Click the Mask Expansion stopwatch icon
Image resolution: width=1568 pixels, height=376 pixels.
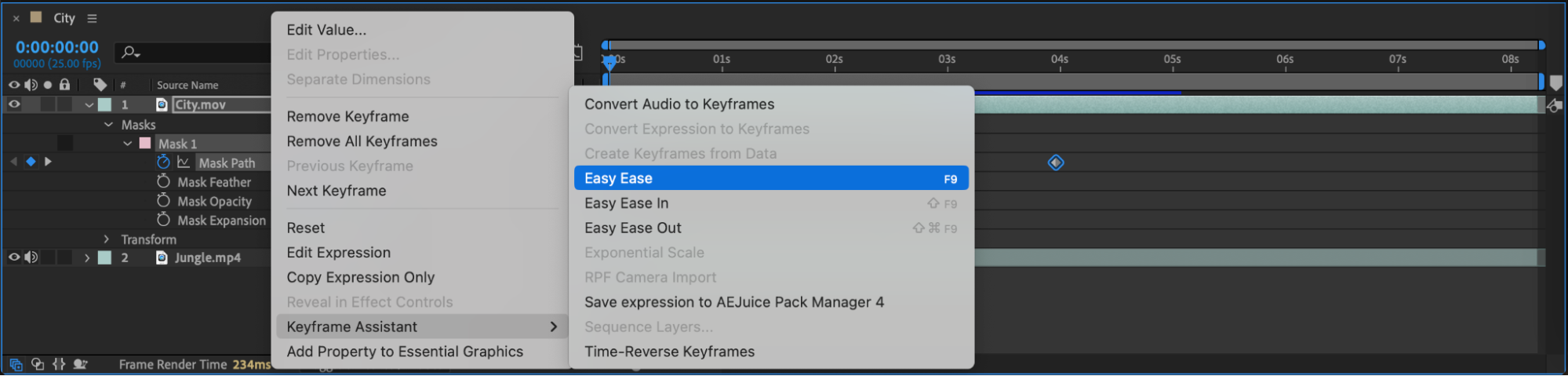(163, 220)
